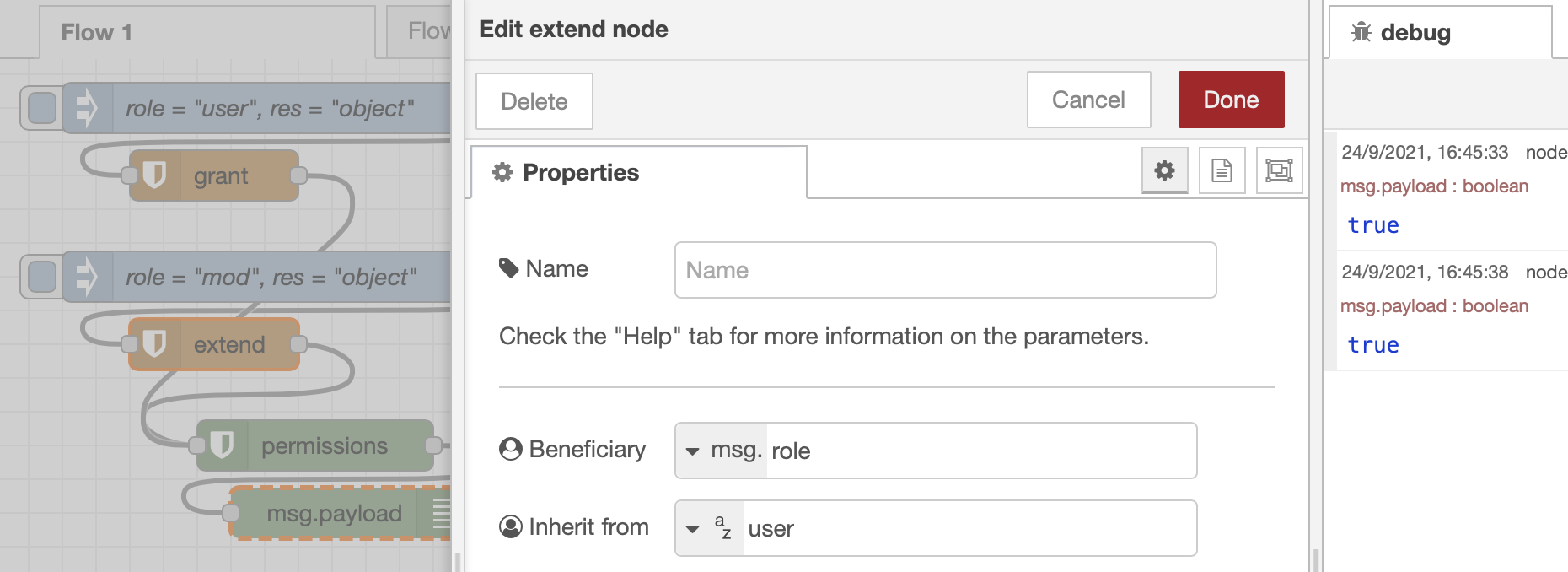Expand the Inherit from type dropdown
This screenshot has width=1568, height=572.
click(693, 529)
